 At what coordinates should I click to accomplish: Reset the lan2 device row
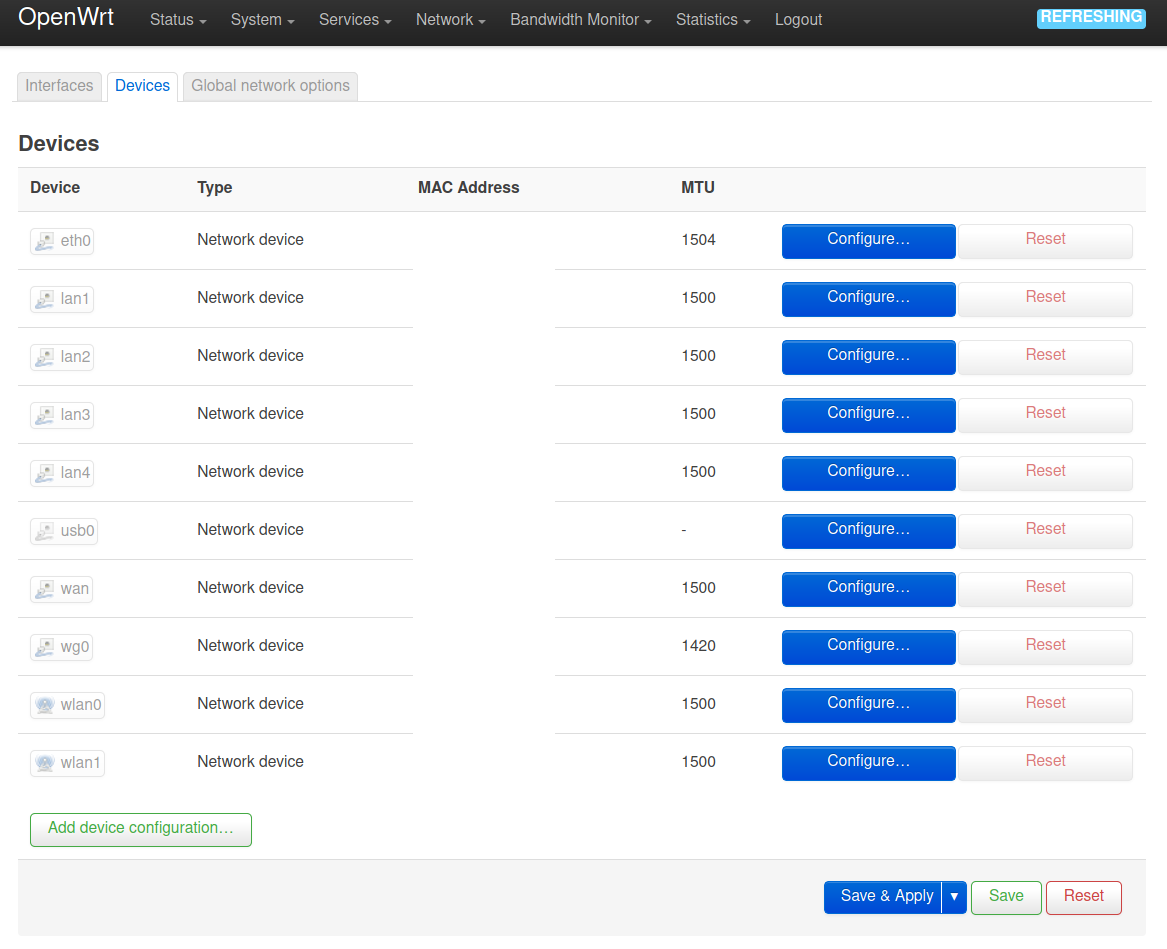click(1046, 357)
